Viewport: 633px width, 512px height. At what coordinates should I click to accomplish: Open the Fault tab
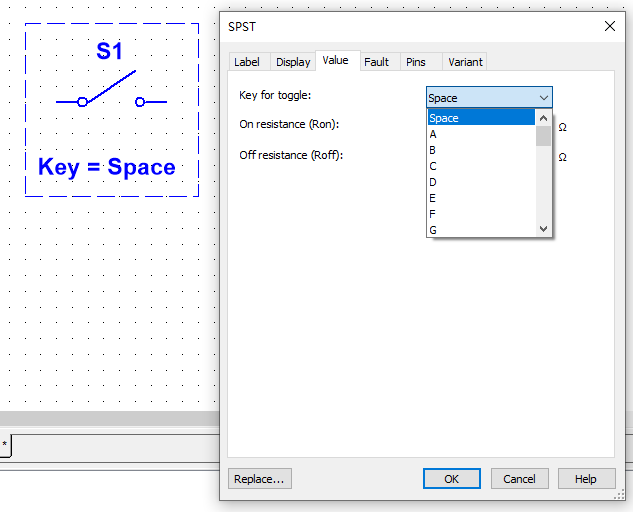coord(379,62)
